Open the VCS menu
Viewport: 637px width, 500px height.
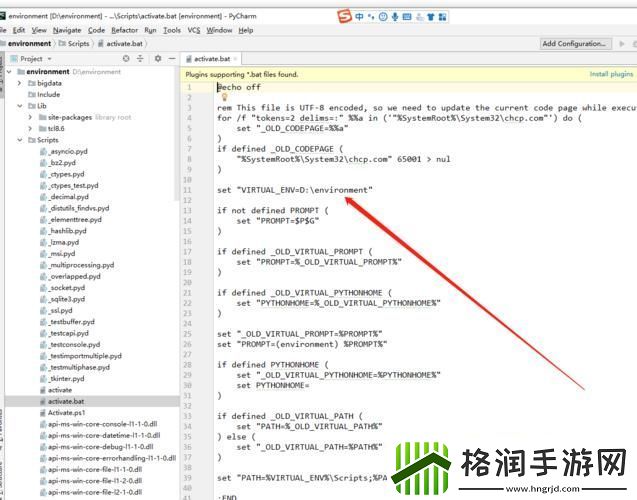click(193, 30)
